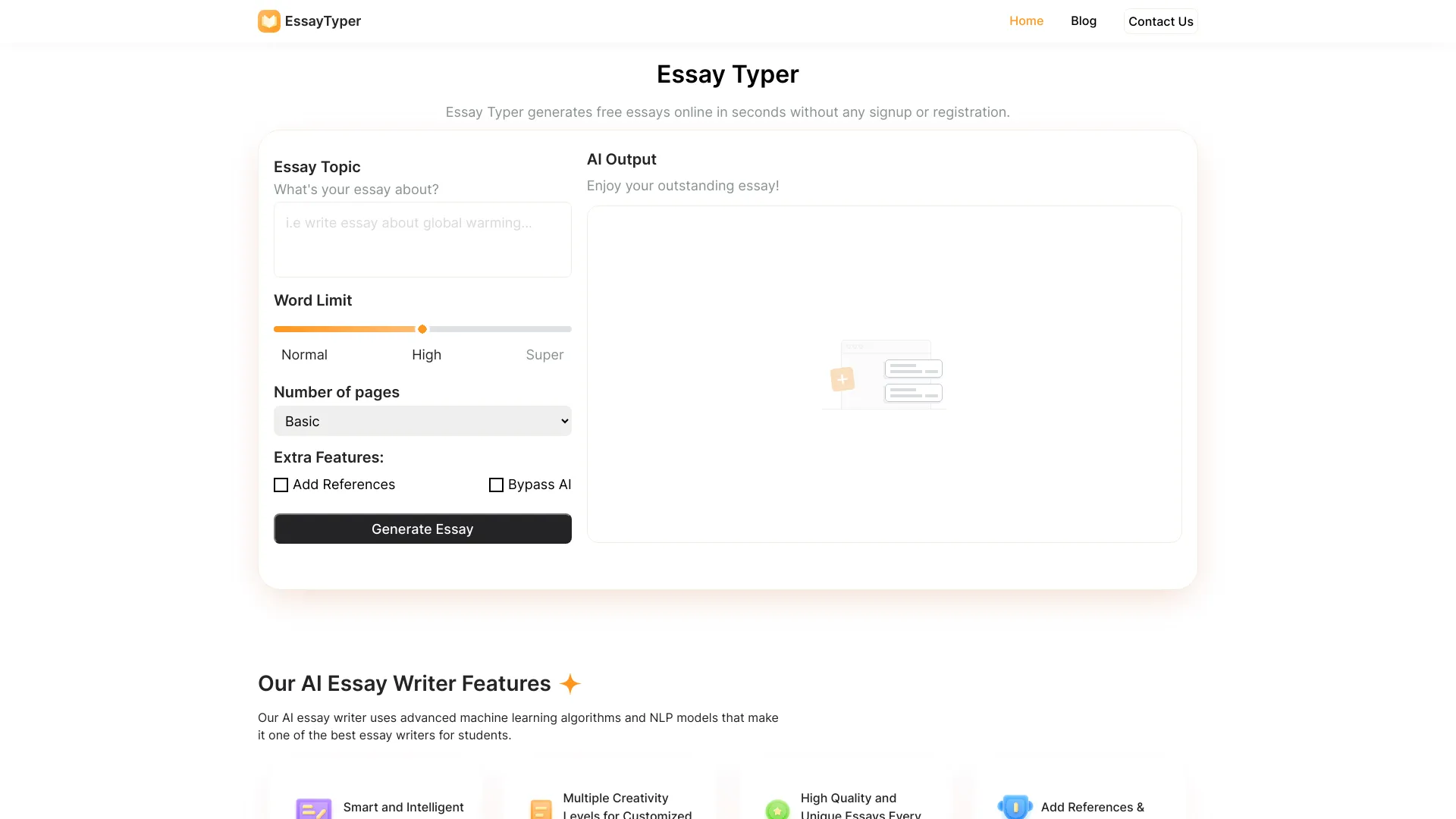
Task: Click the essay topic input field
Action: point(422,239)
